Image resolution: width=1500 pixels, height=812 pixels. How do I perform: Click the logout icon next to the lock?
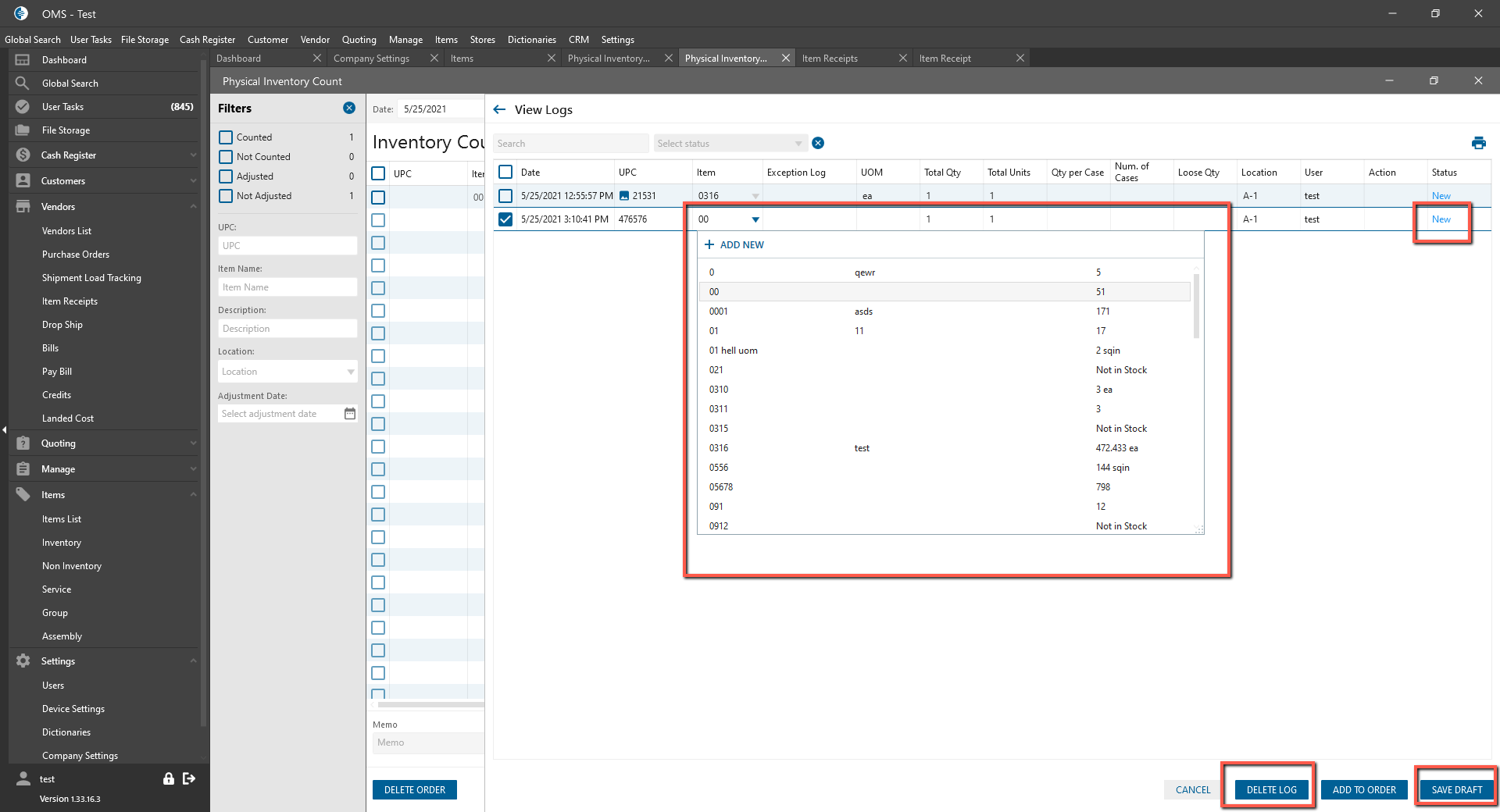tap(189, 778)
